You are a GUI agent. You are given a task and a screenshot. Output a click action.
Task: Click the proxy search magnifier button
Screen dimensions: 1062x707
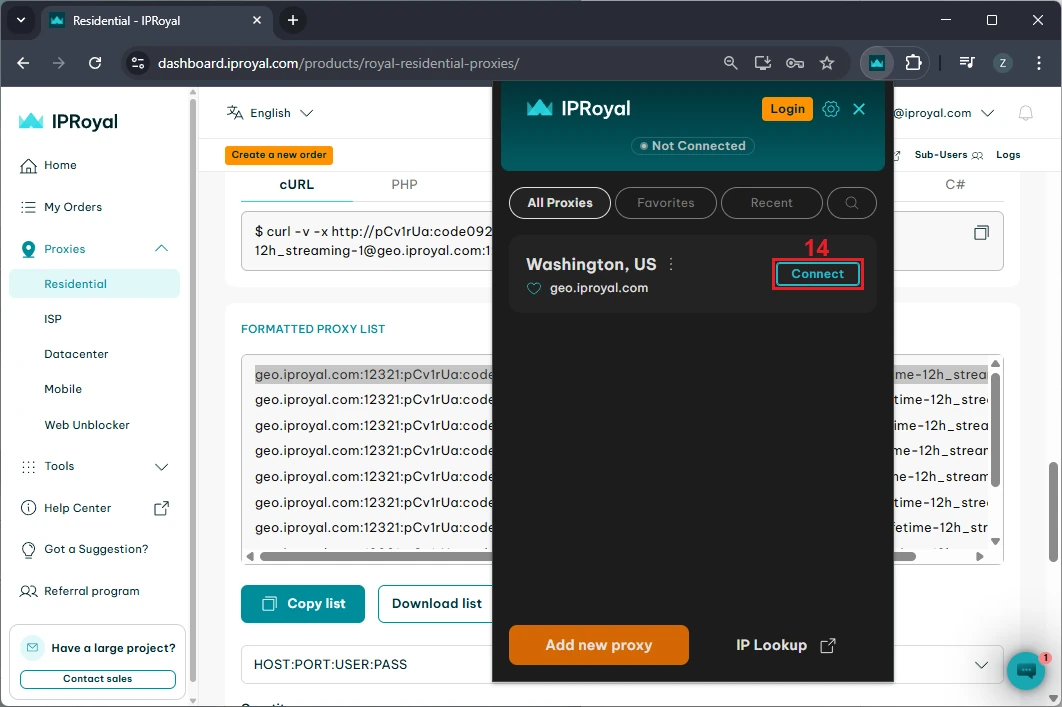(x=851, y=203)
